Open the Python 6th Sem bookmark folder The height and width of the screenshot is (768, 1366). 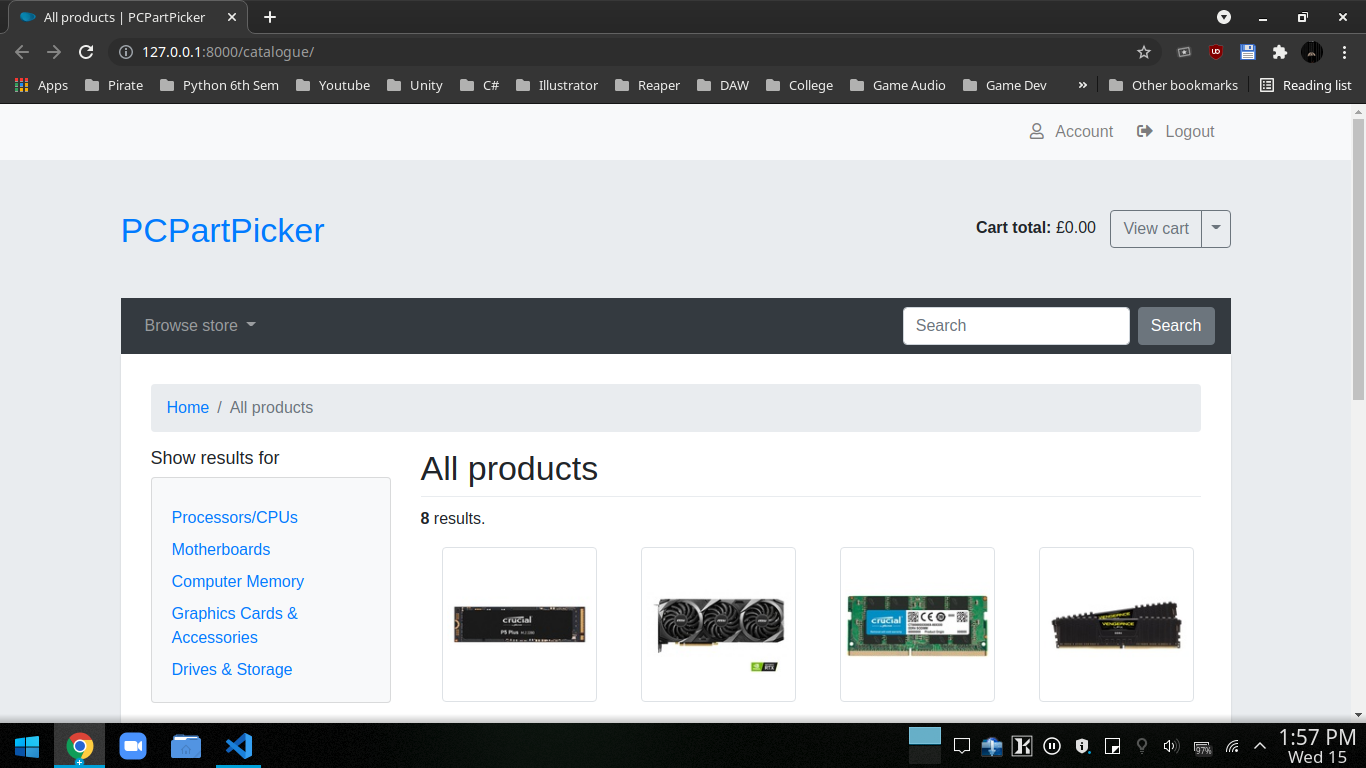(219, 85)
